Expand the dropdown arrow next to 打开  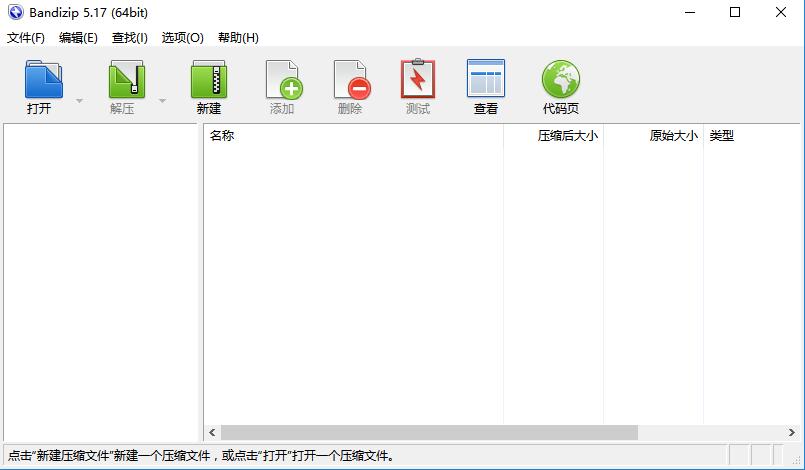[x=79, y=101]
